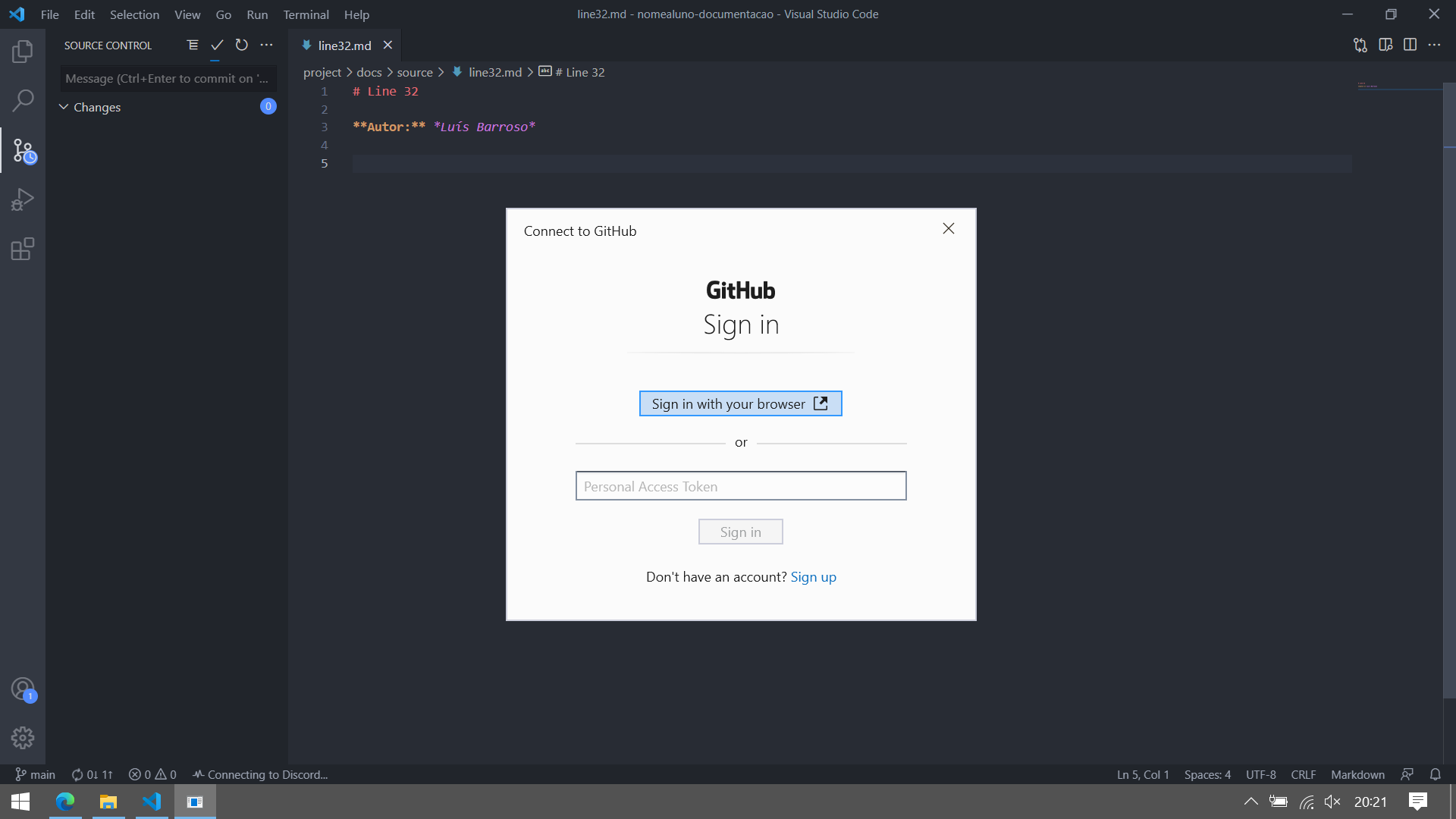Click the Changes count badge

268,106
